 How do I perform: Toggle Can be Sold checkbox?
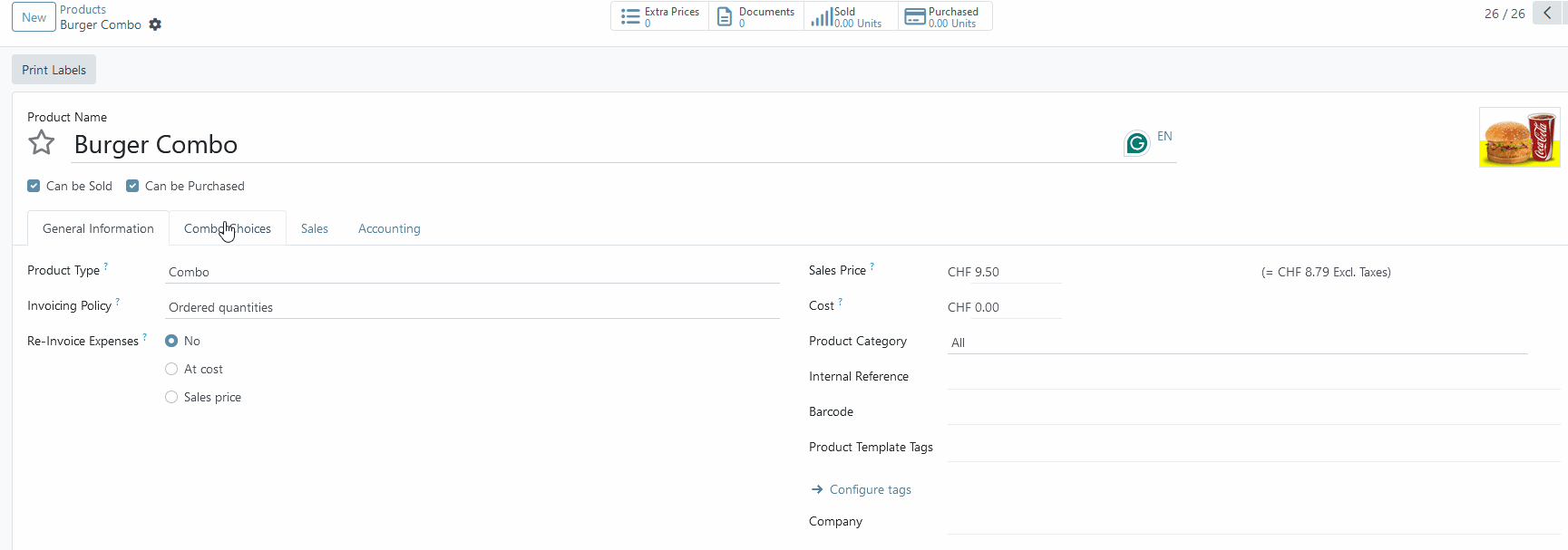[34, 186]
